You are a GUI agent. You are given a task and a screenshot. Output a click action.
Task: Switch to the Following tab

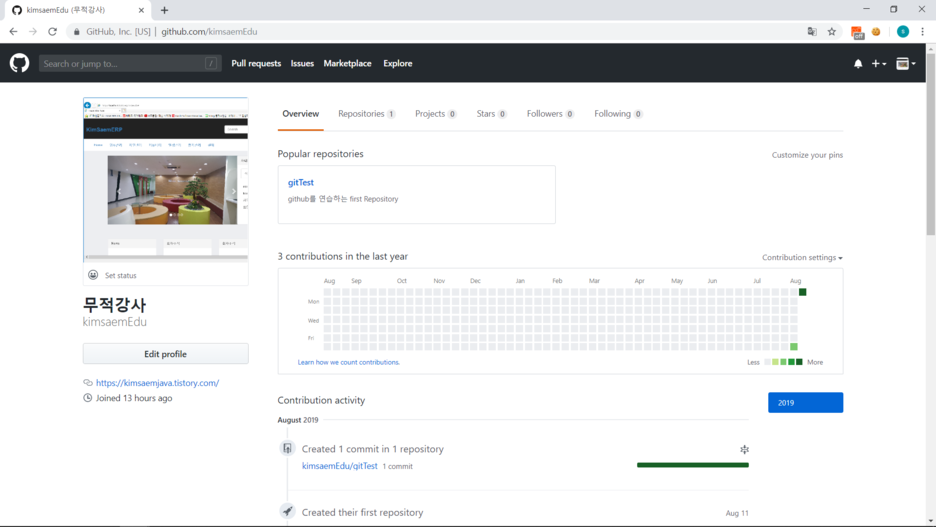point(618,114)
